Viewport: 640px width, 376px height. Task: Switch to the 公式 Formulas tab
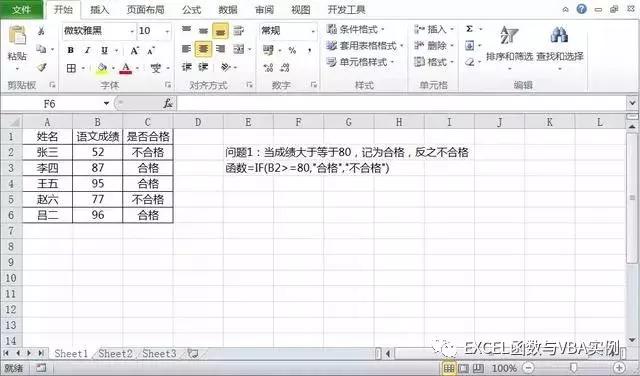191,9
